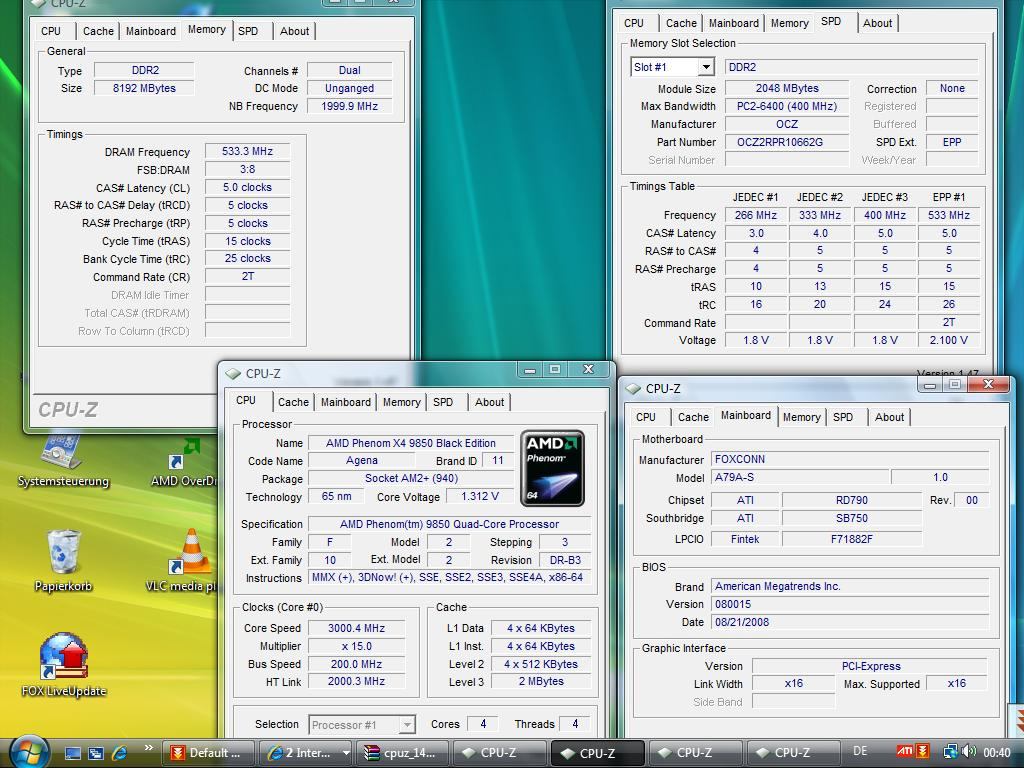Click BIOS date 08/21/2008 field

tap(850, 622)
